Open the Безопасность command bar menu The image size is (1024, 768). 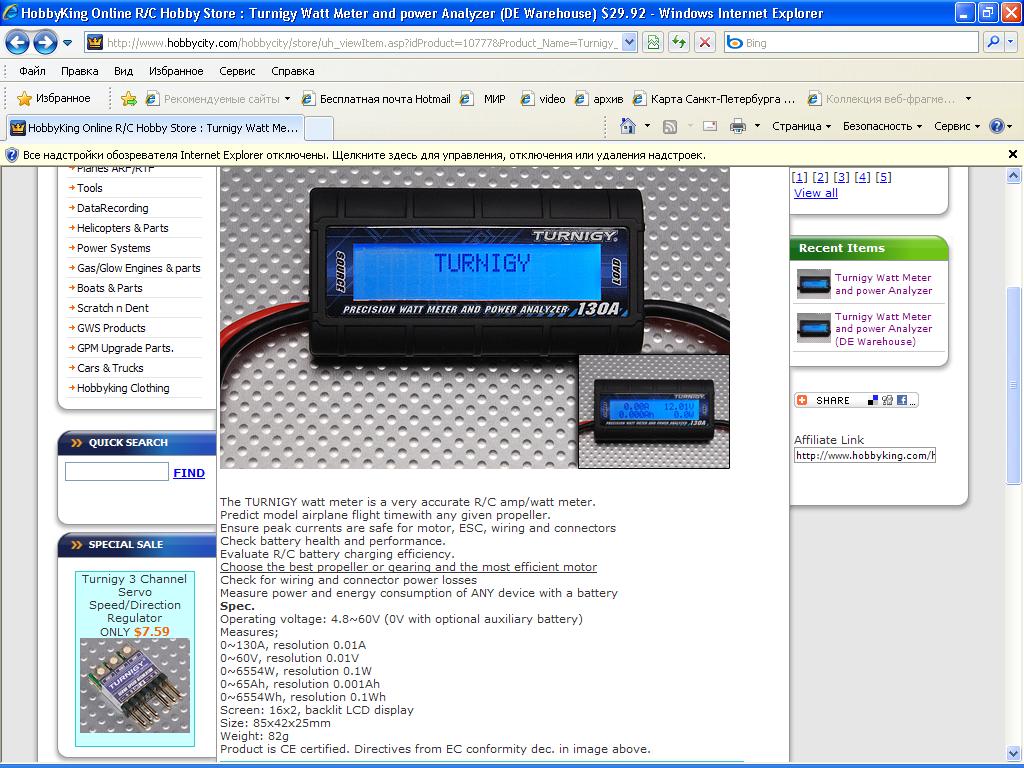(882, 126)
